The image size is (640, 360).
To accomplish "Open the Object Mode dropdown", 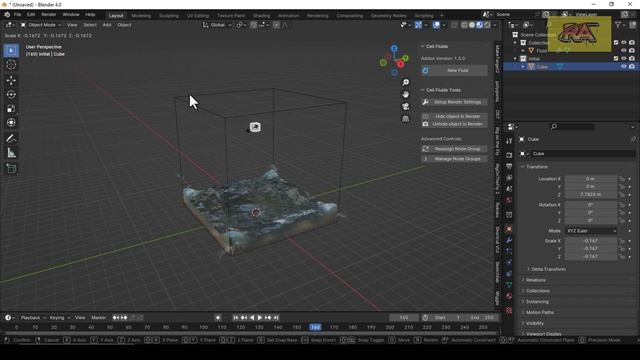I will pos(41,25).
